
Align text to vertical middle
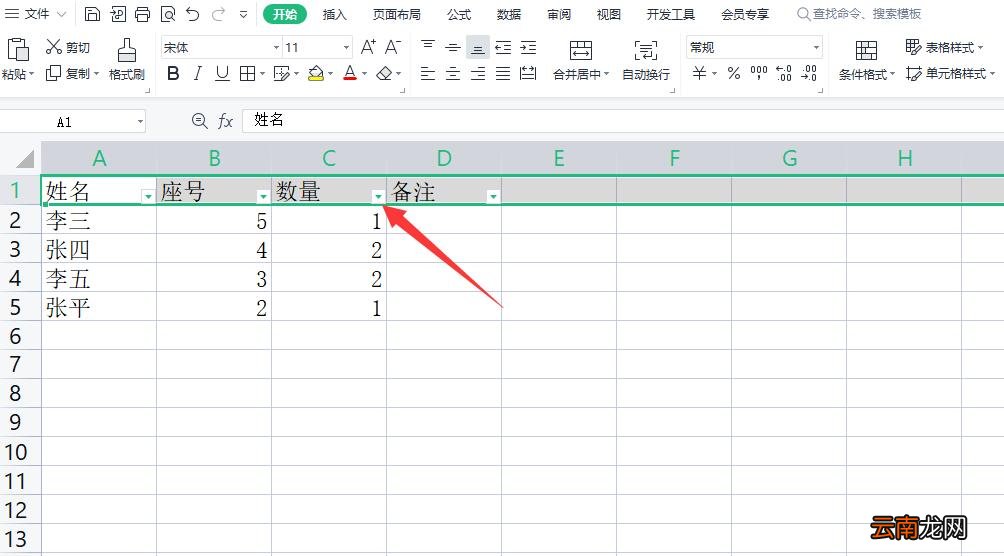[453, 47]
